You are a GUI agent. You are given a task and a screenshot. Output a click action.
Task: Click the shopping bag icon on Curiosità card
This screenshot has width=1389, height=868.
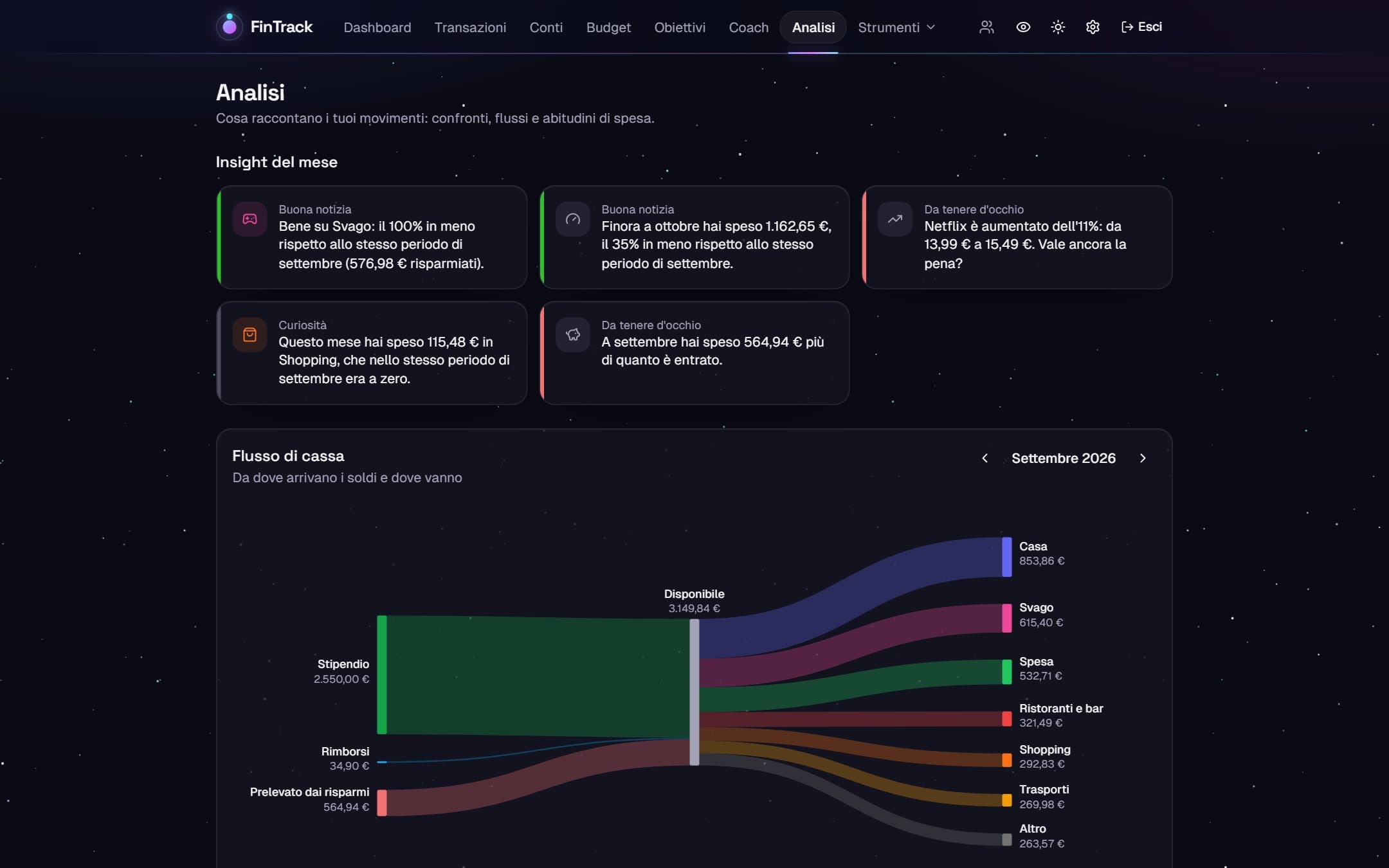coord(250,335)
